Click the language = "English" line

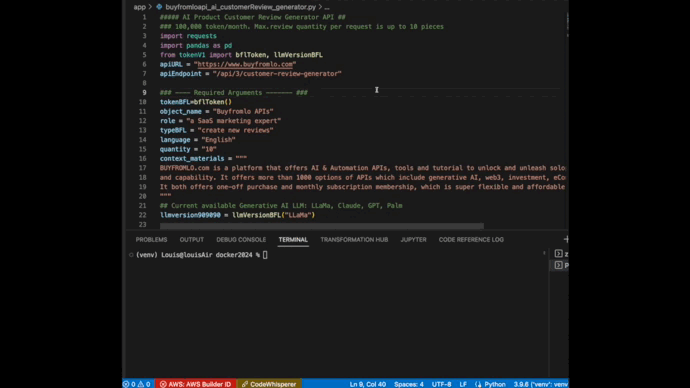[198, 139]
